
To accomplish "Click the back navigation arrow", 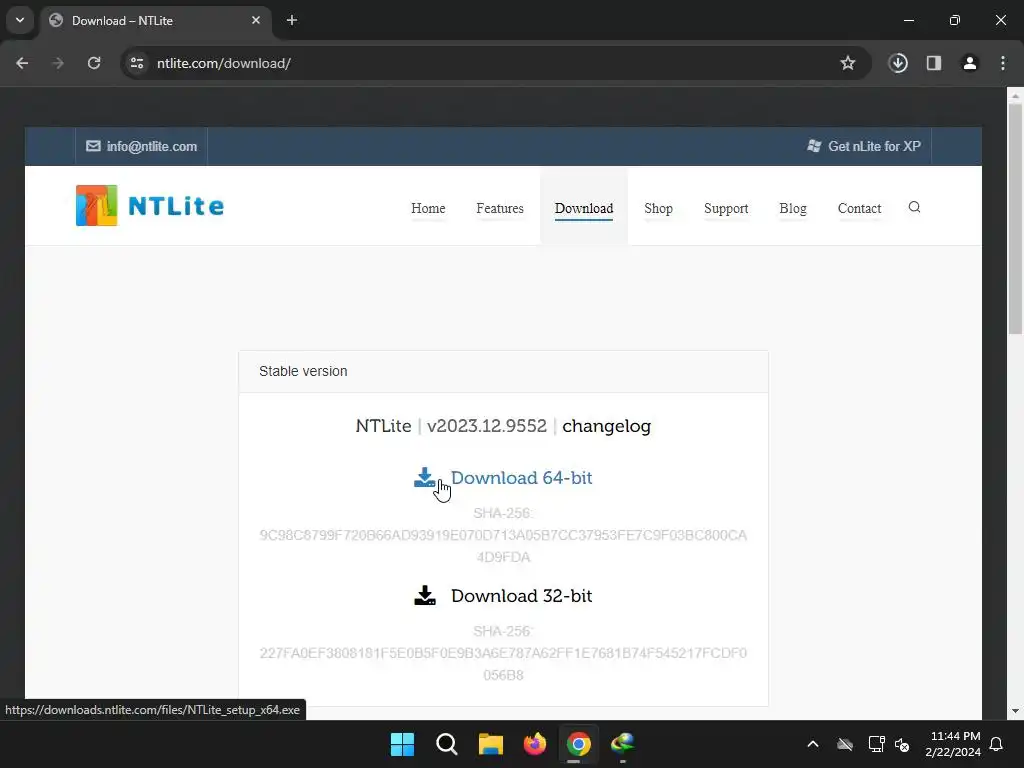I will tap(22, 63).
